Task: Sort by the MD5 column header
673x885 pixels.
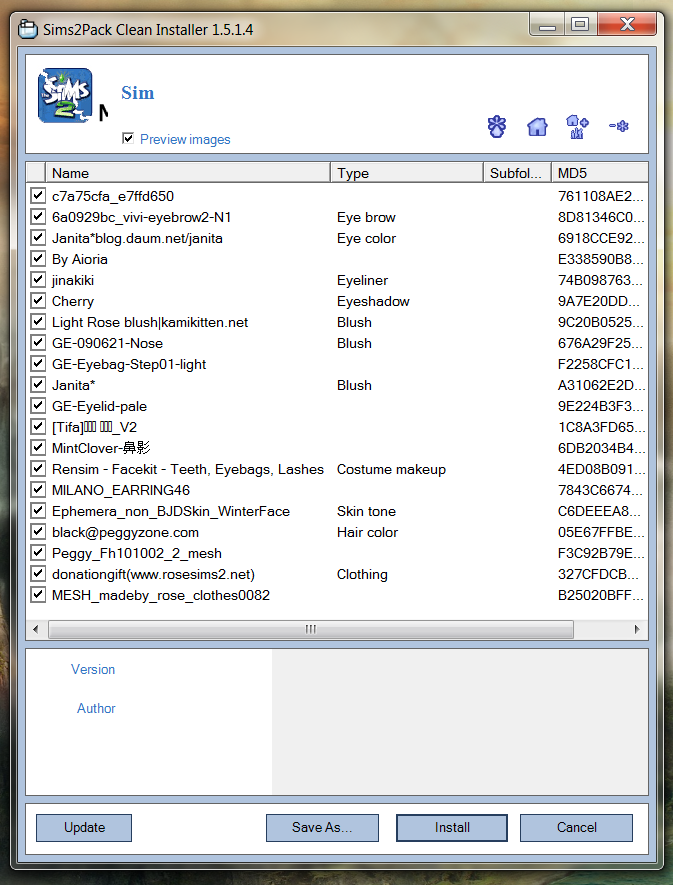Action: tap(599, 173)
